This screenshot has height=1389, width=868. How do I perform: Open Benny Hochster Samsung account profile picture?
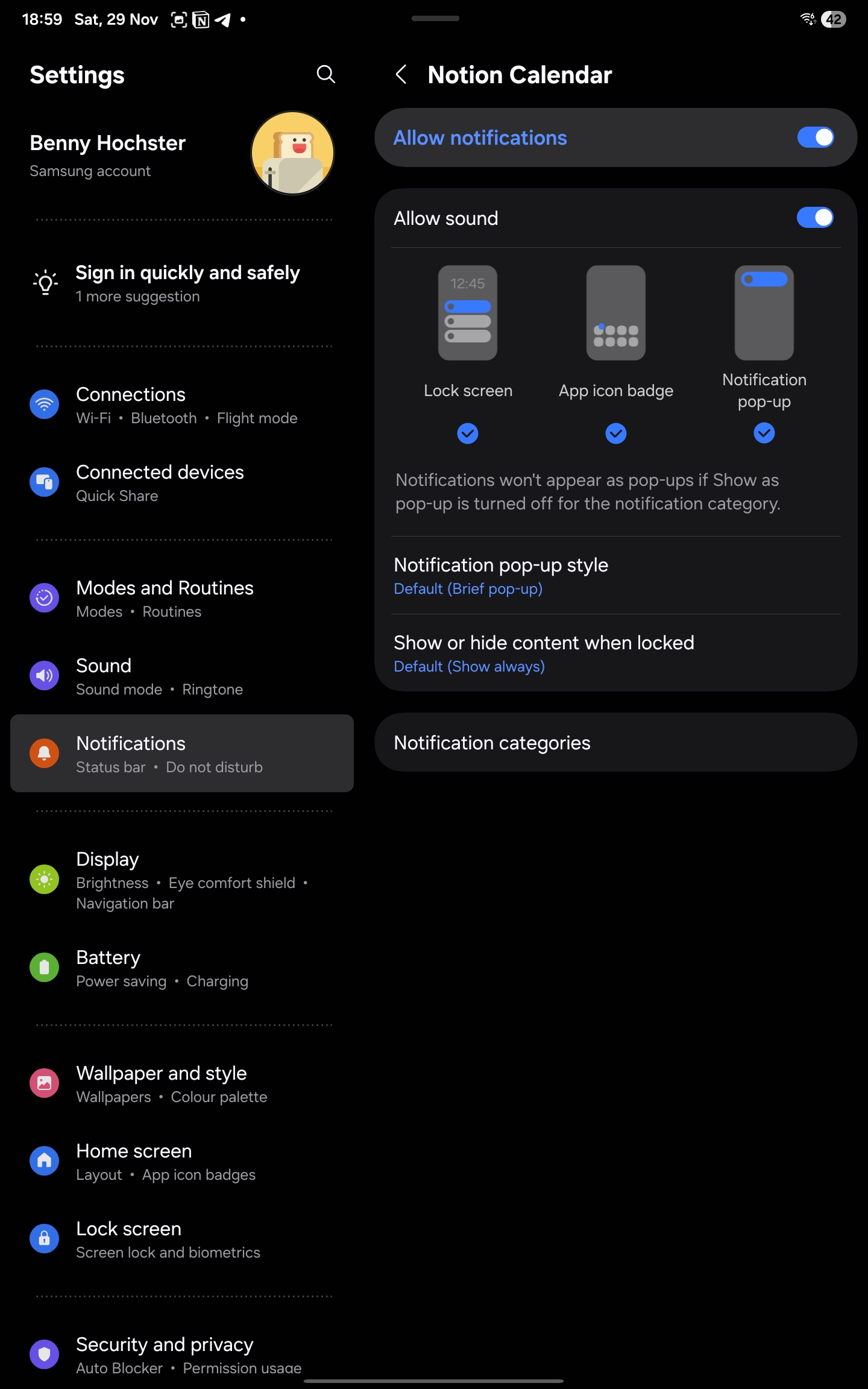click(x=292, y=153)
